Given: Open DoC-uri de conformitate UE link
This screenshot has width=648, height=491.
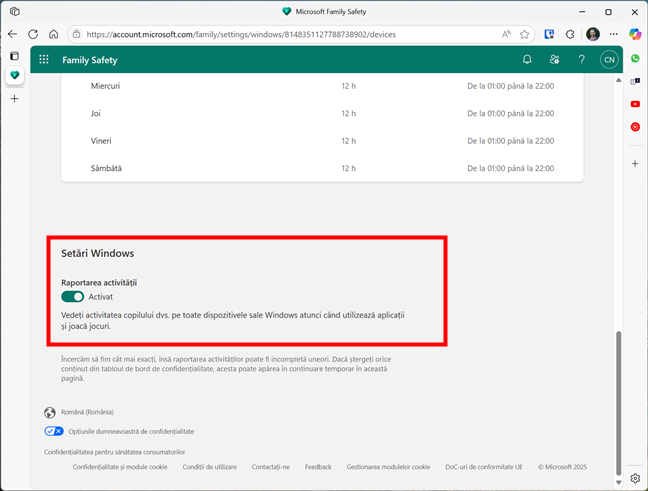Looking at the screenshot, I should [484, 467].
